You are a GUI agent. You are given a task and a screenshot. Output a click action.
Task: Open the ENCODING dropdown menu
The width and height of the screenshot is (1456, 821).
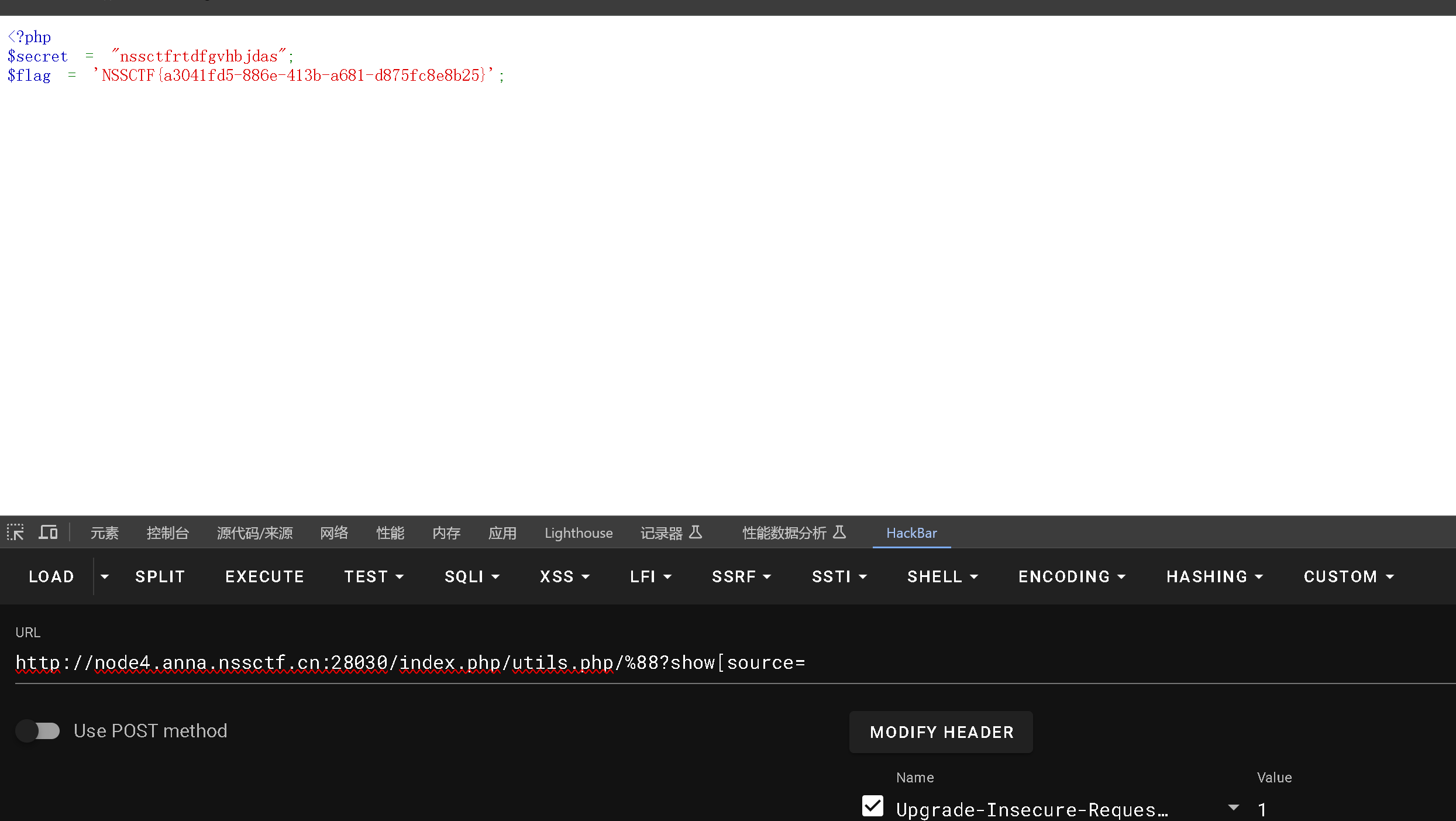[x=1071, y=576]
